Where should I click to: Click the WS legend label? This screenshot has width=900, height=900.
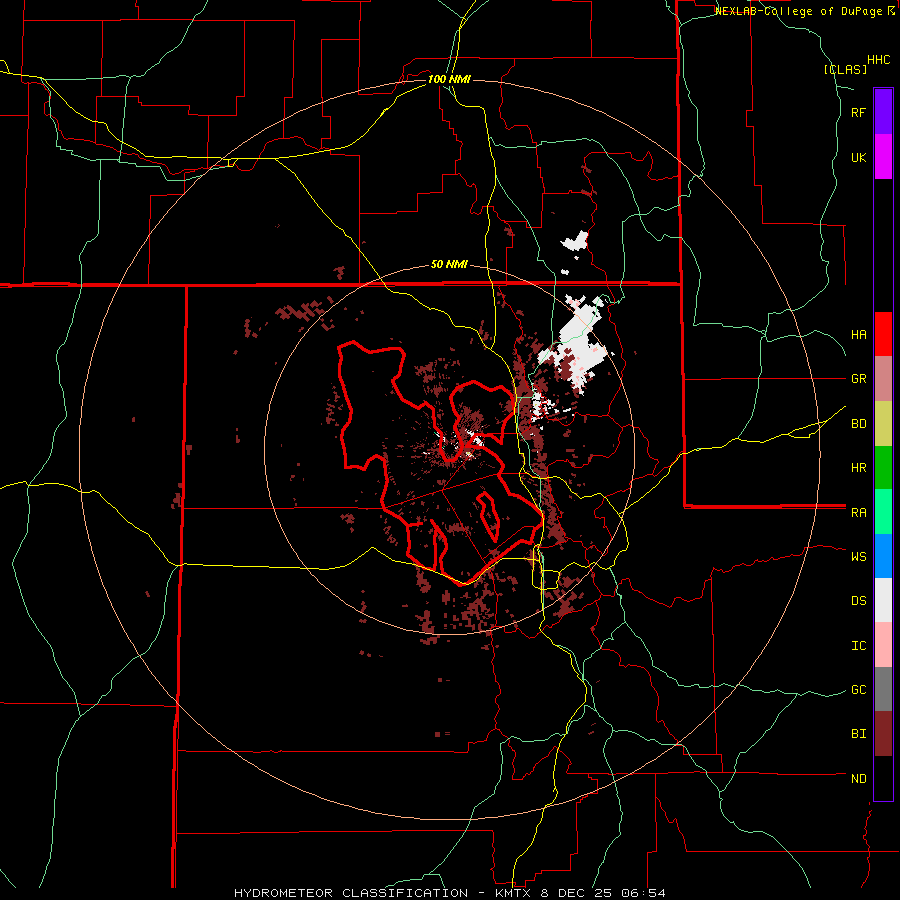coord(858,557)
